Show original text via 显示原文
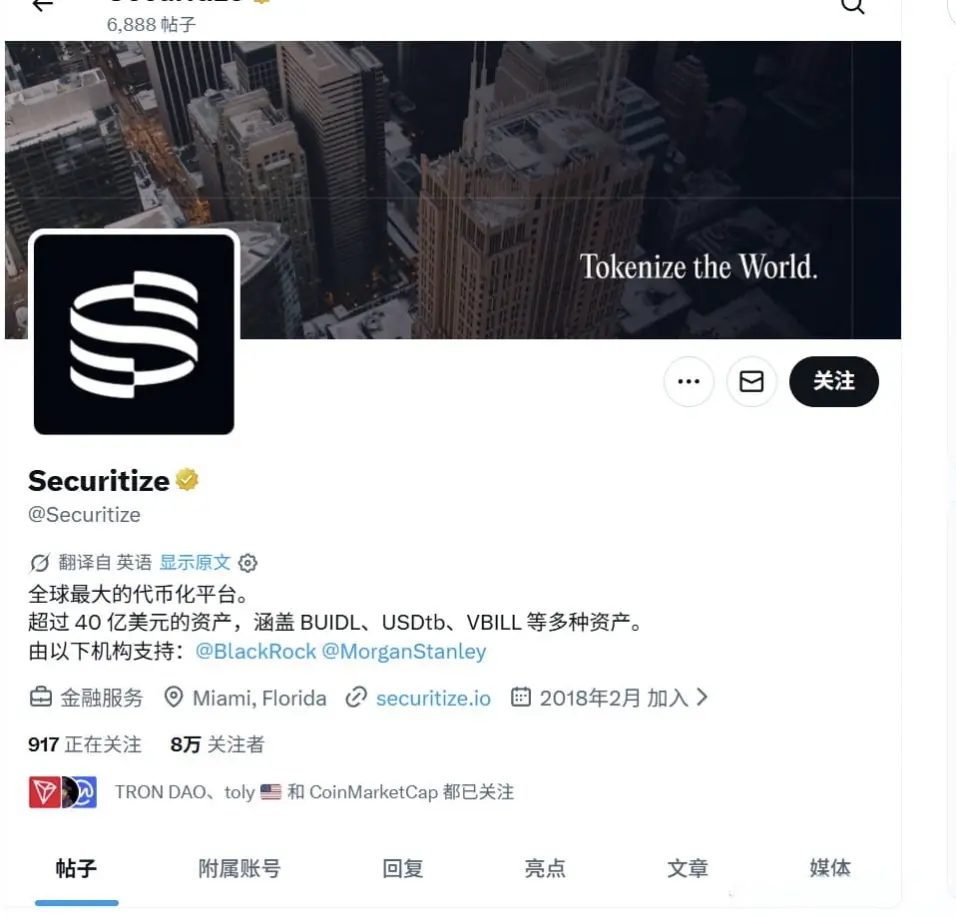 [194, 562]
